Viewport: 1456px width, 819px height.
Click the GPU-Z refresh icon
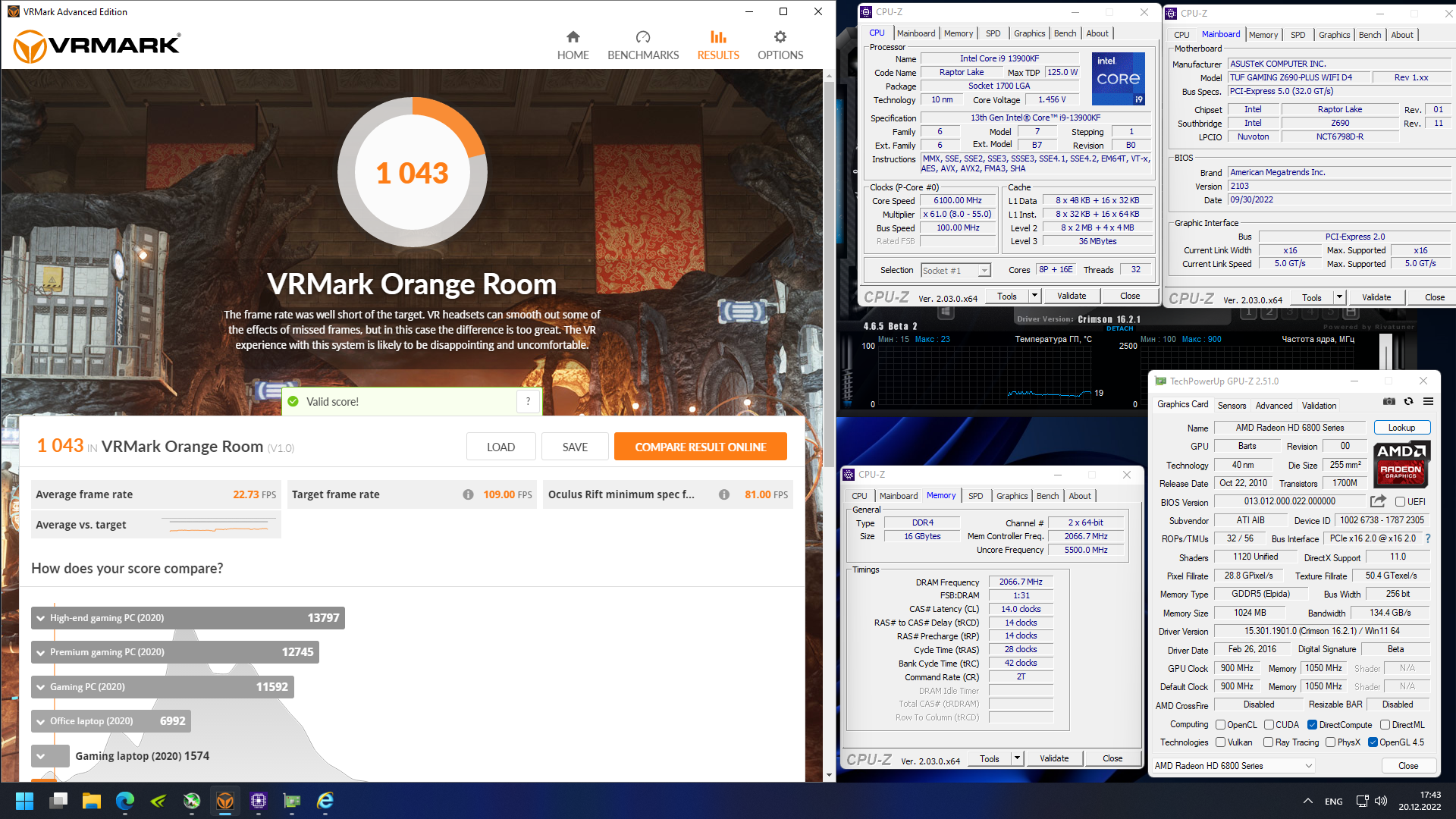pos(1408,402)
